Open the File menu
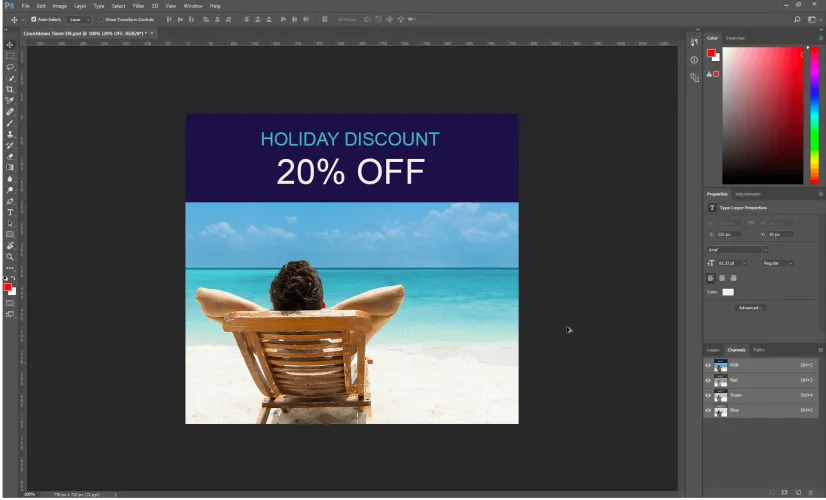Viewport: 826px width, 500px height. point(25,6)
